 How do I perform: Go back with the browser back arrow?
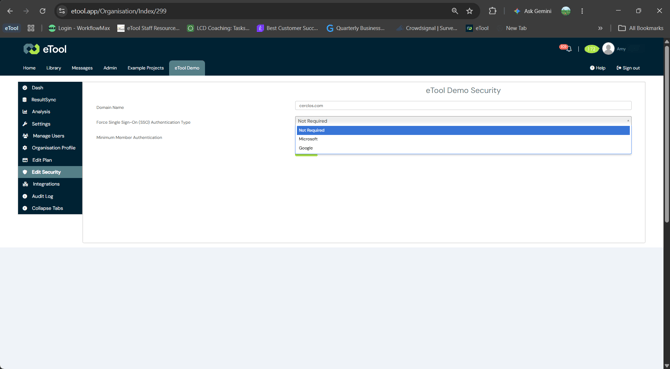10,11
